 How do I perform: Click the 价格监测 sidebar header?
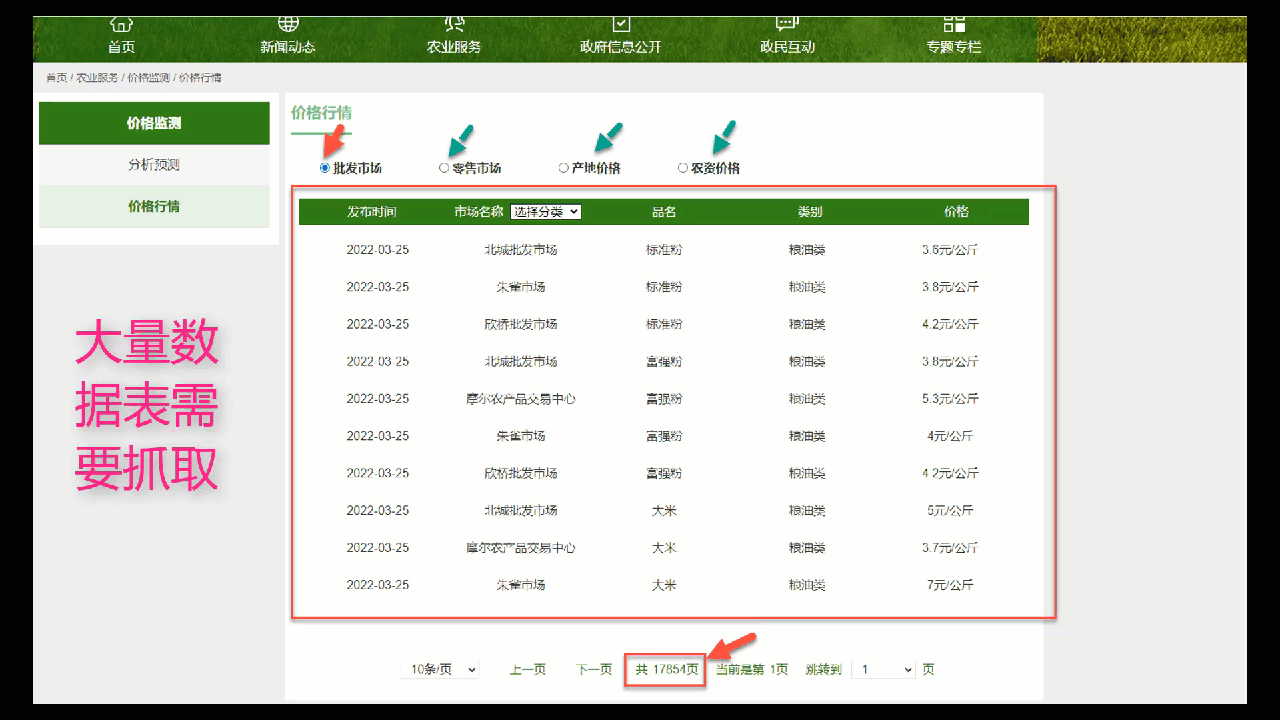click(154, 123)
